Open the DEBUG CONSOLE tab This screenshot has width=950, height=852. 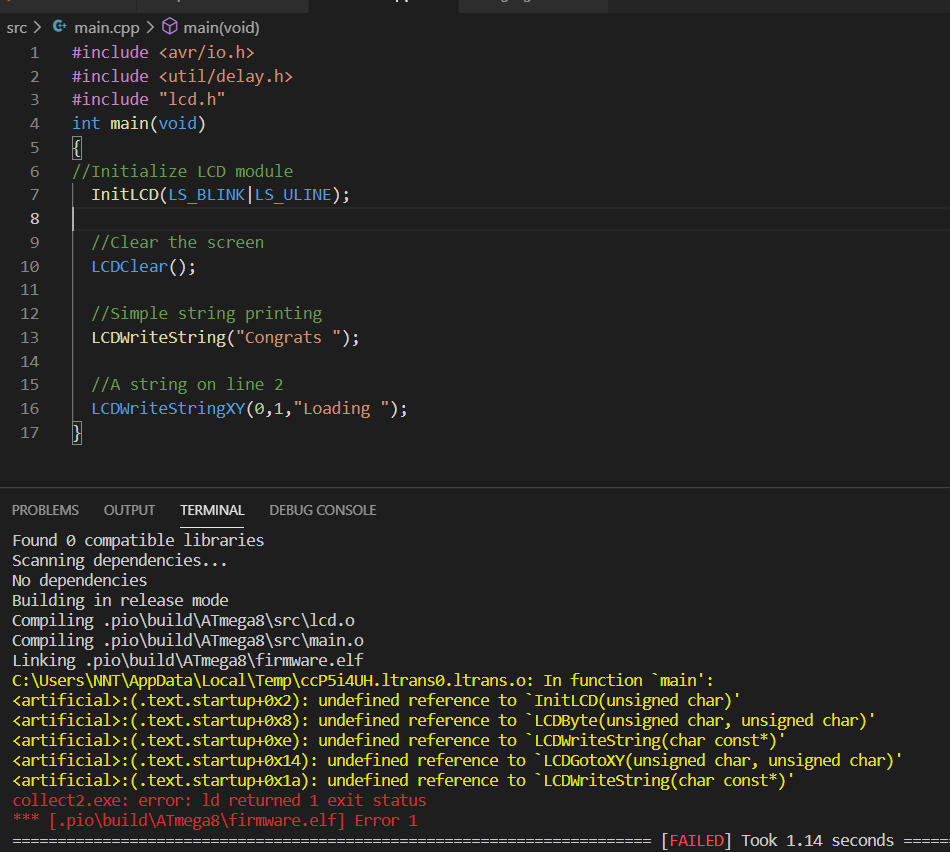pos(322,510)
